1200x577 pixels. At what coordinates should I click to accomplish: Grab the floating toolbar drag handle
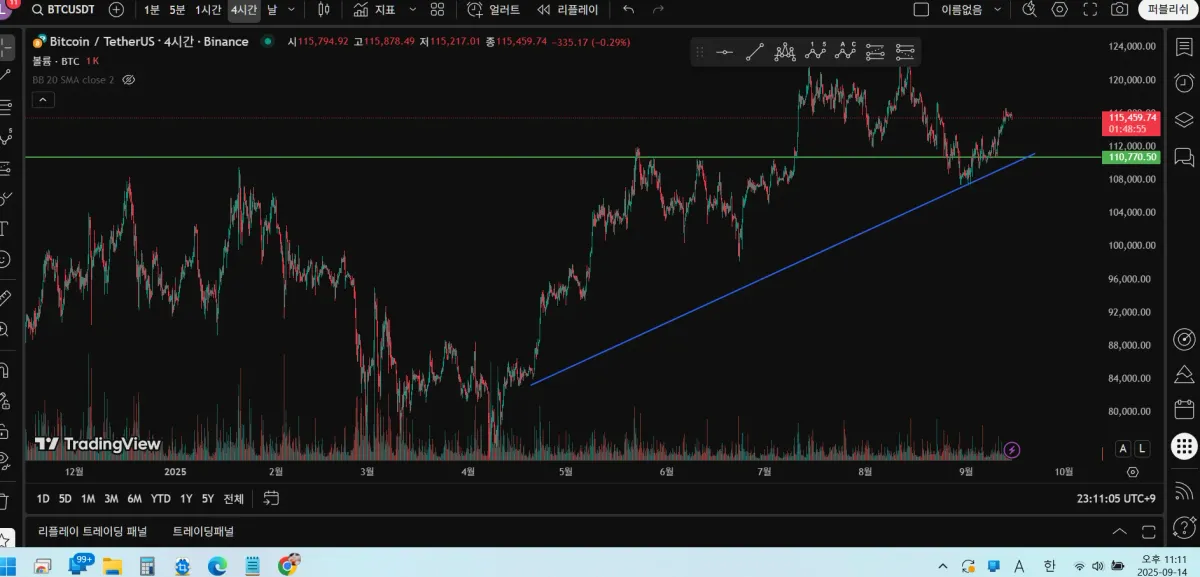(700, 52)
